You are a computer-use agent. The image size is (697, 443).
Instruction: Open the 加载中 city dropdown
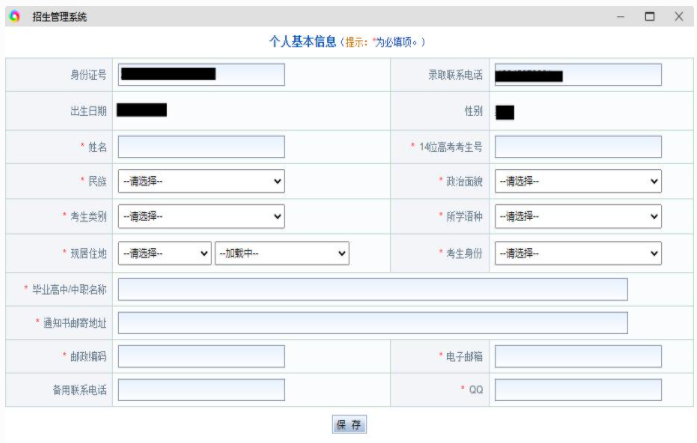click(282, 253)
